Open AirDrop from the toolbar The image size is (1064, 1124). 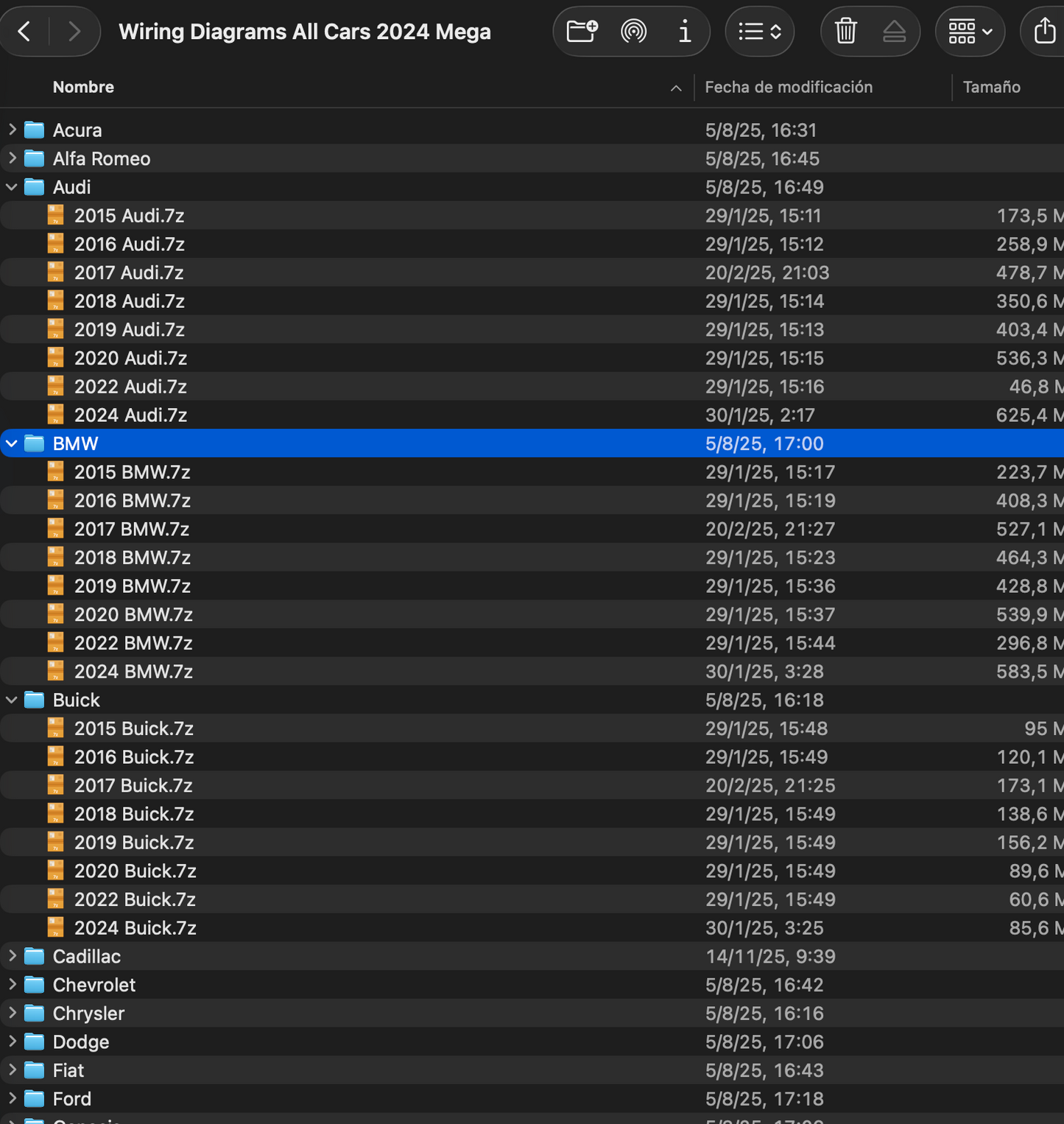tap(633, 32)
